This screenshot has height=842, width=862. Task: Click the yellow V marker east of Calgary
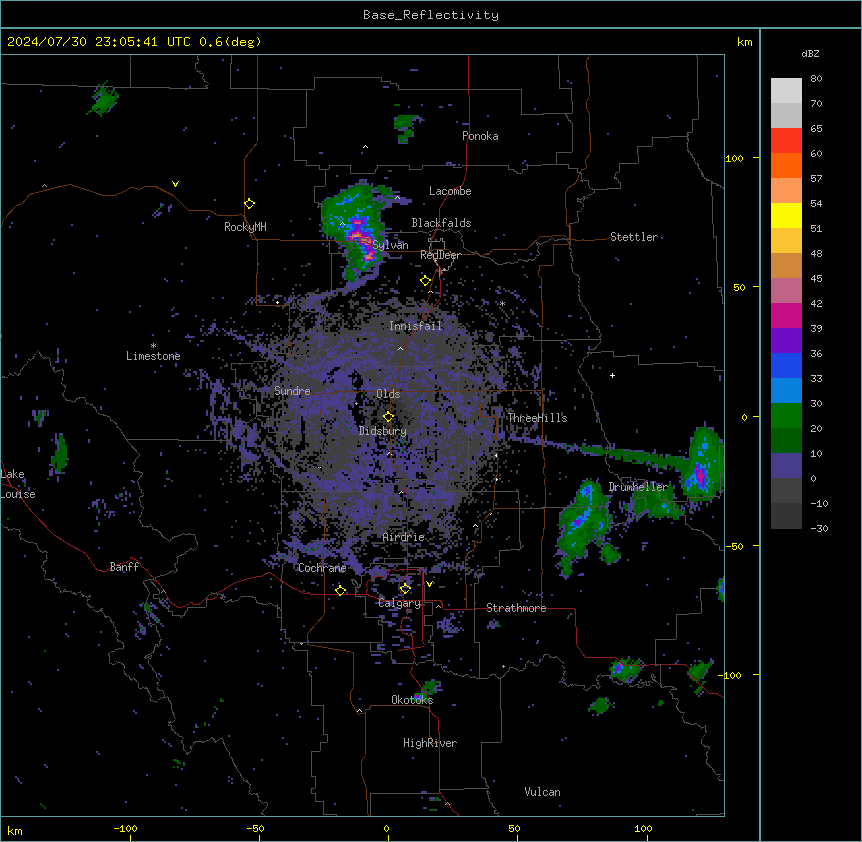tap(429, 584)
